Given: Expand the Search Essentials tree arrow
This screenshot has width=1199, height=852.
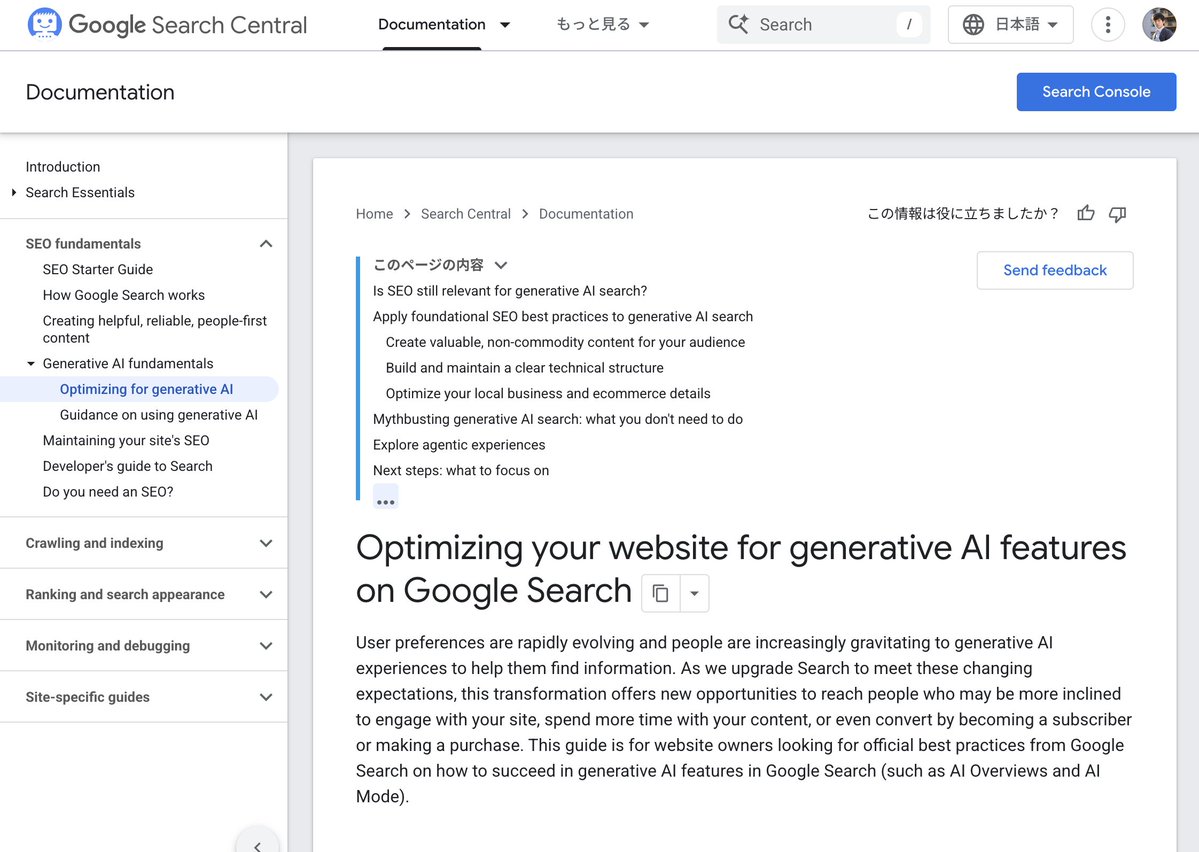Looking at the screenshot, I should pos(14,192).
